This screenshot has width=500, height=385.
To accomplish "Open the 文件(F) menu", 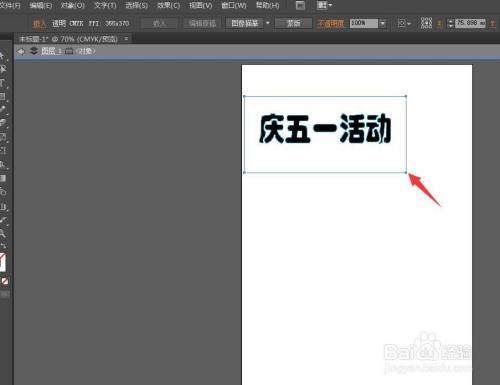I will 10,6.
